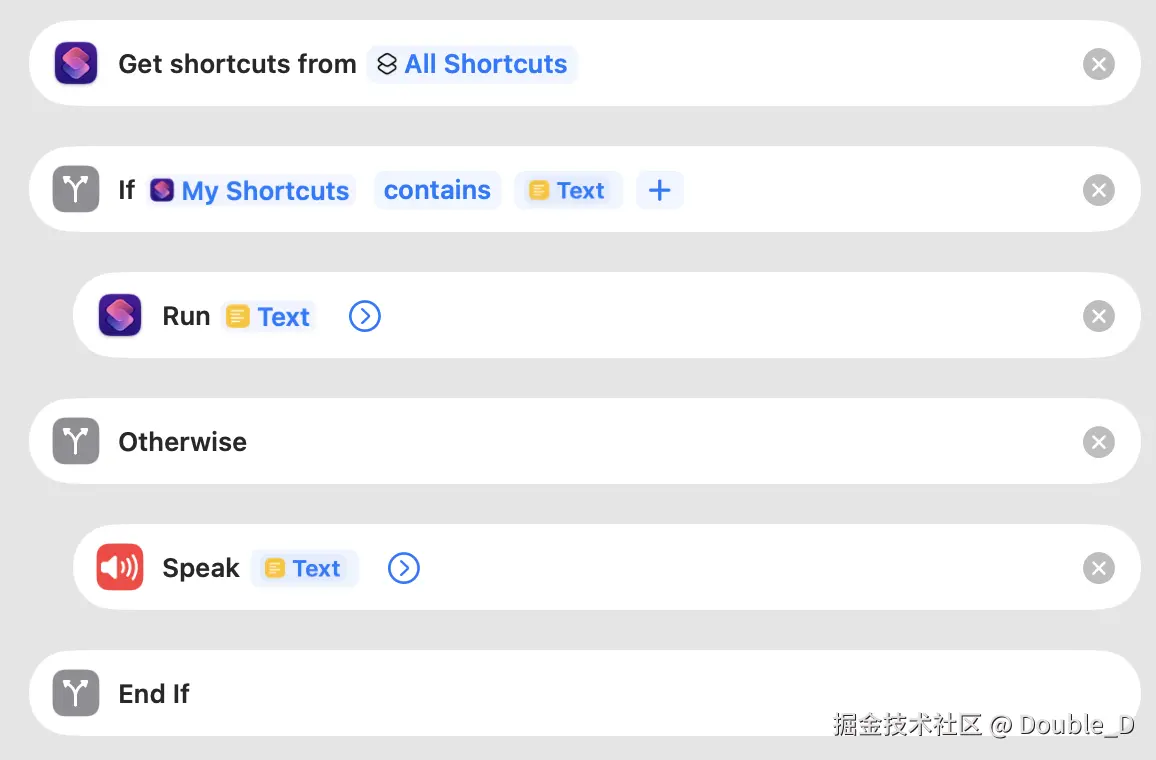Viewport: 1156px width, 760px height.
Task: Click the Otherwise branch icon
Action: click(76, 441)
